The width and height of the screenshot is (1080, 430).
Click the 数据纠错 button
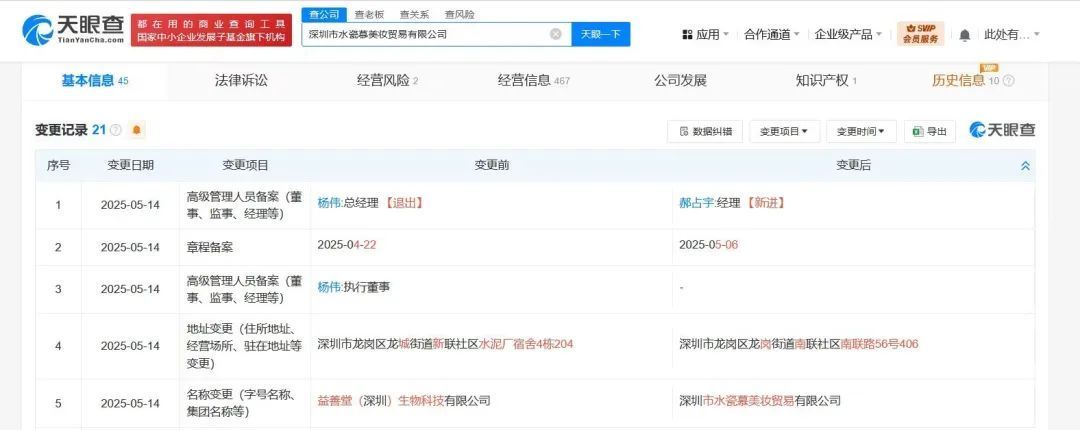(705, 131)
